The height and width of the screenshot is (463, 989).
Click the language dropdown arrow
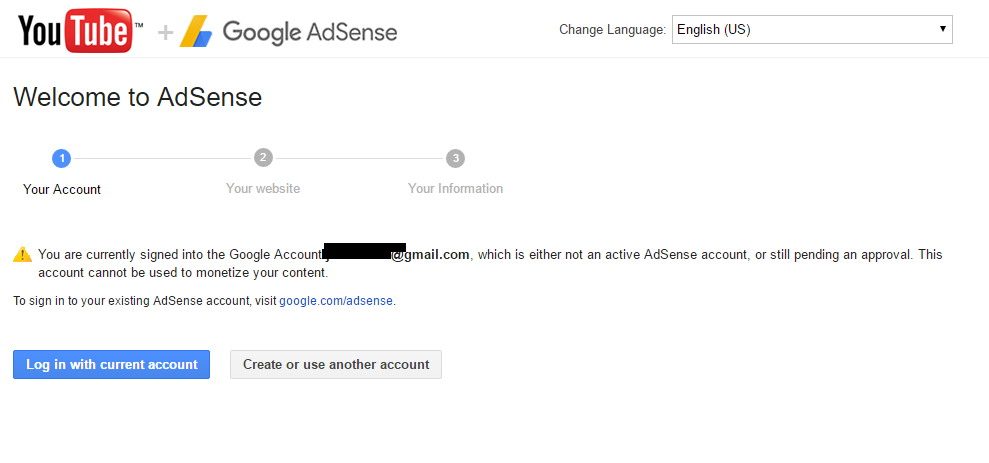click(x=942, y=29)
